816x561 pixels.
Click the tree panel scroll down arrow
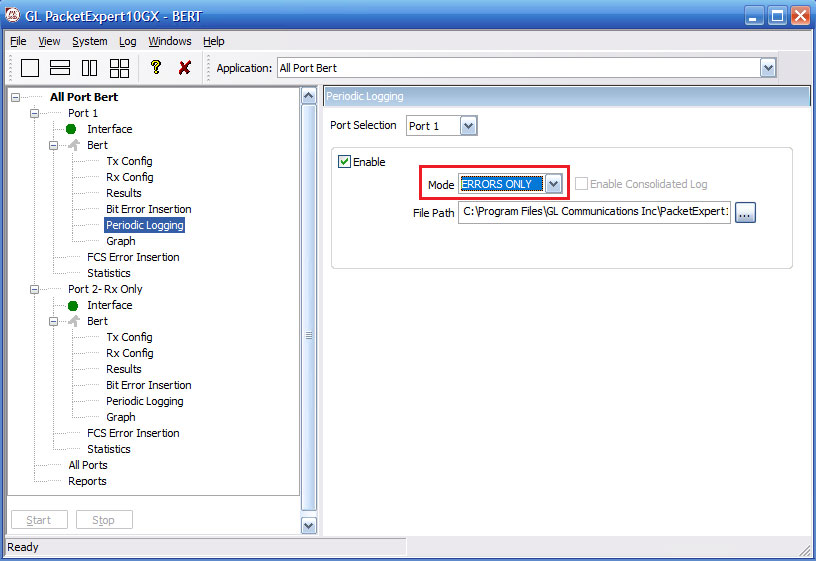pyautogui.click(x=308, y=525)
